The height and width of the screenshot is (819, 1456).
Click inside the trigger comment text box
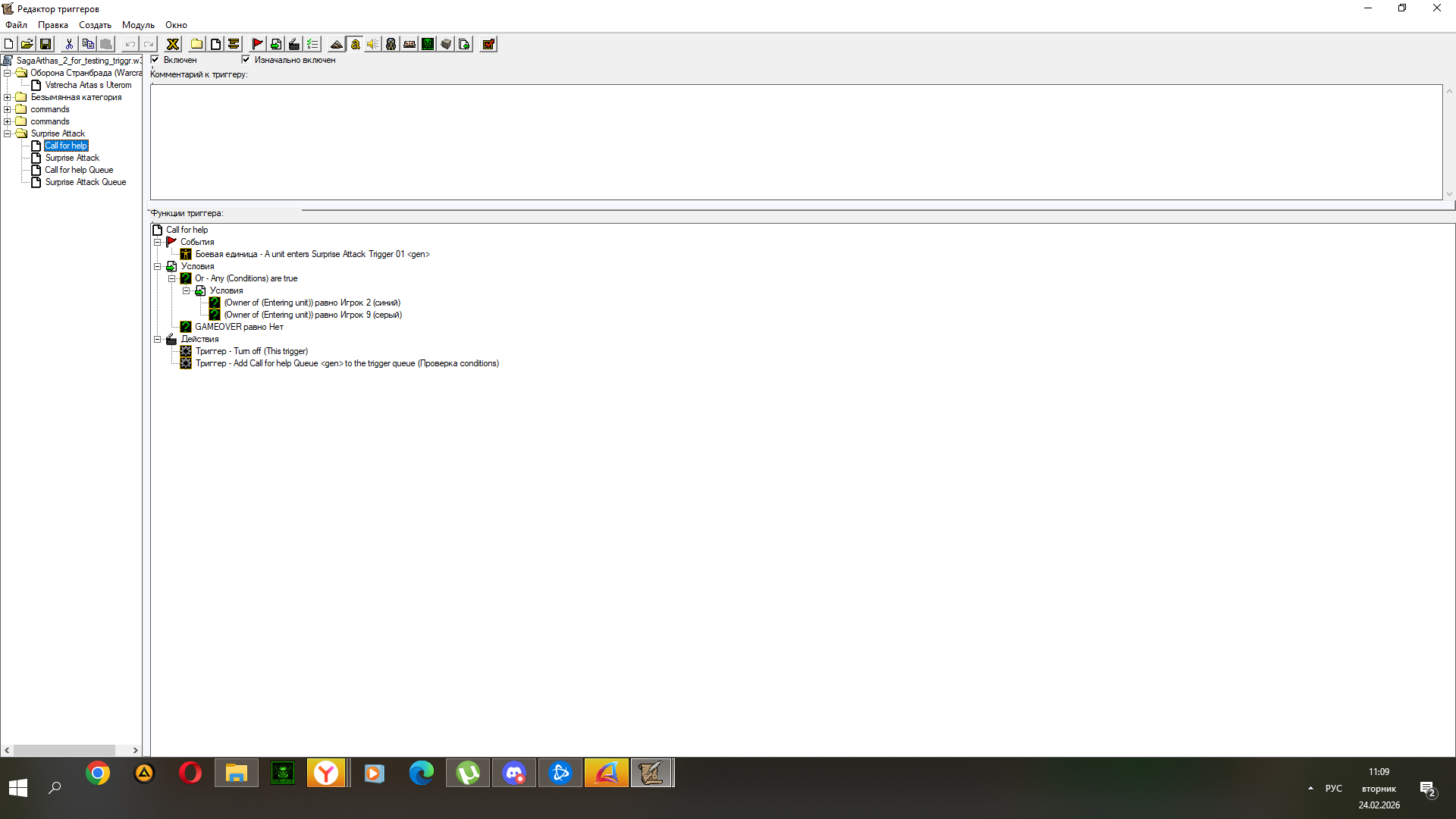tap(796, 142)
